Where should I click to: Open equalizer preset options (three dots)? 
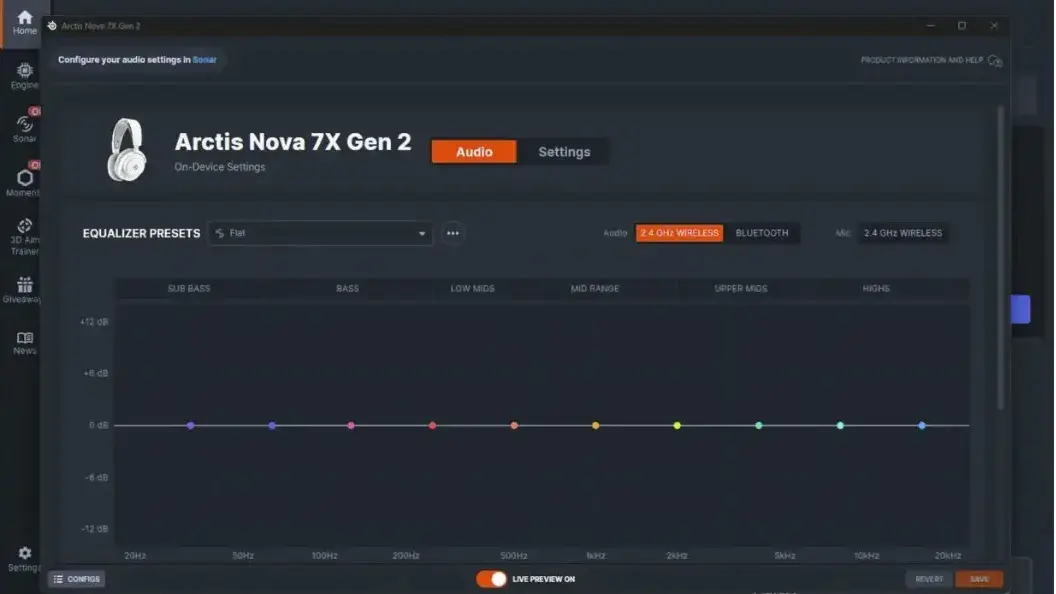(x=453, y=233)
